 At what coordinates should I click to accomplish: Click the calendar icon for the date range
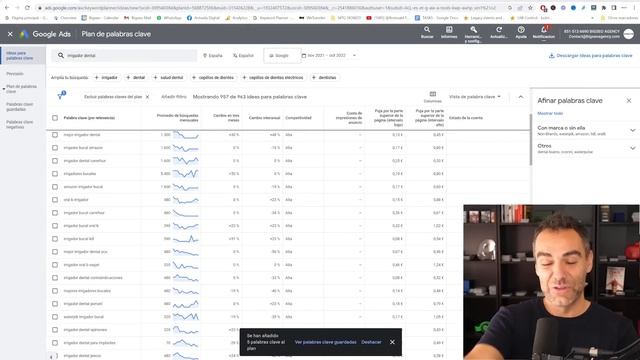tap(304, 56)
